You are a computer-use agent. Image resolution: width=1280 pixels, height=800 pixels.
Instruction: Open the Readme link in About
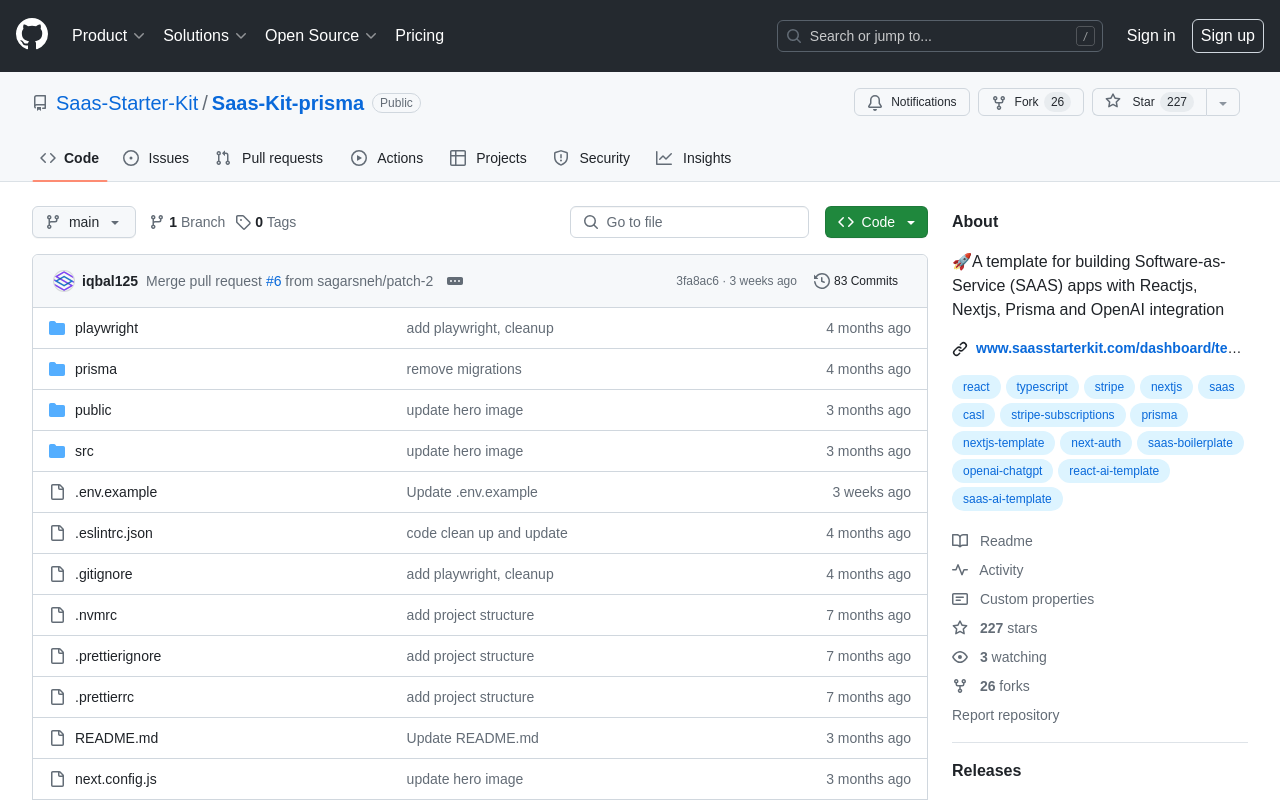point(1005,541)
